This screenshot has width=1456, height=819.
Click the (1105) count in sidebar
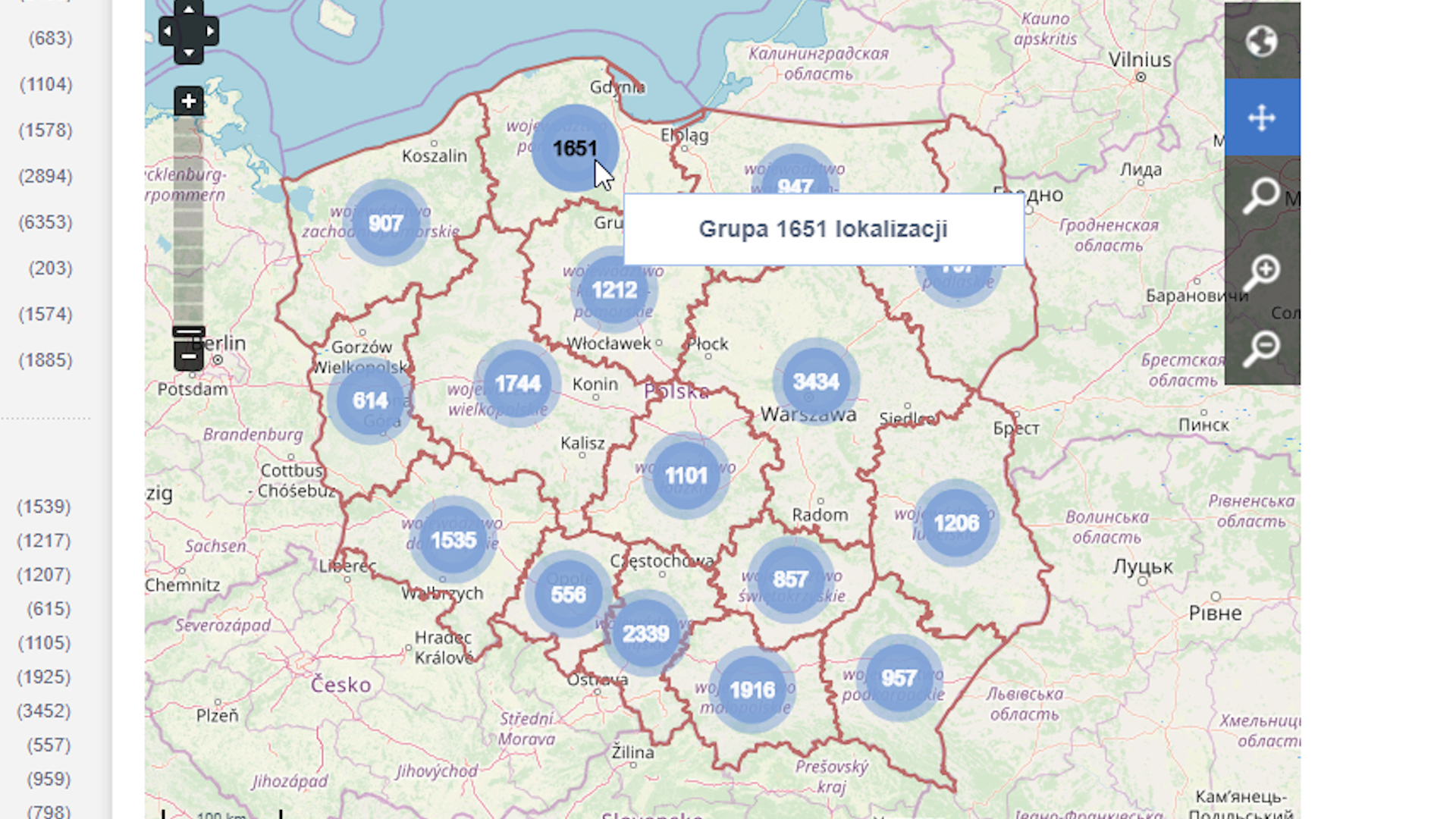[x=45, y=643]
